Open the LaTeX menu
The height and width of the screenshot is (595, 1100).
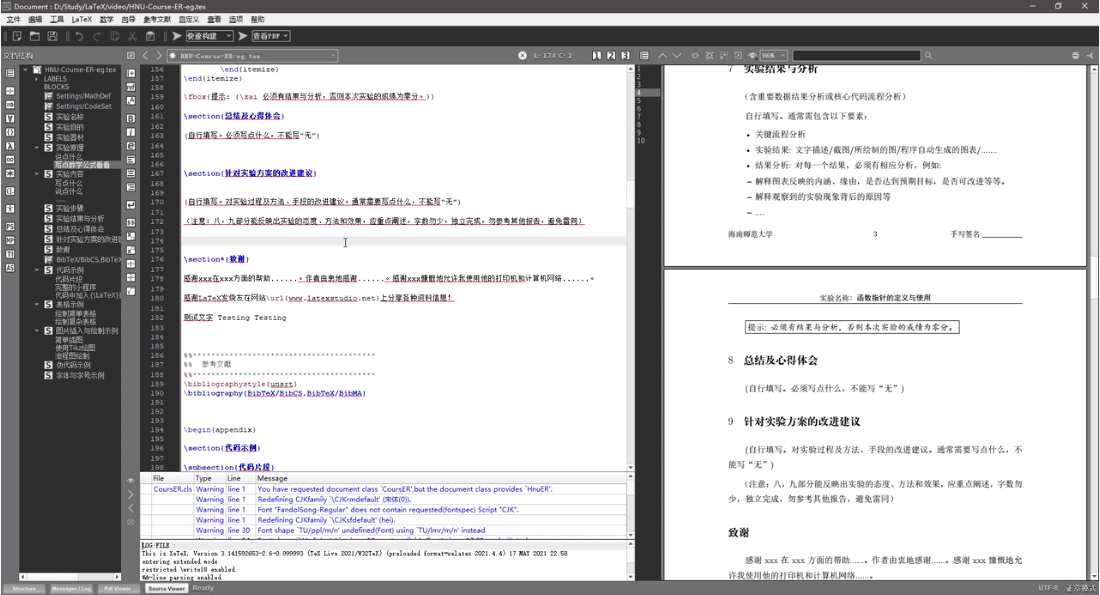tap(81, 19)
